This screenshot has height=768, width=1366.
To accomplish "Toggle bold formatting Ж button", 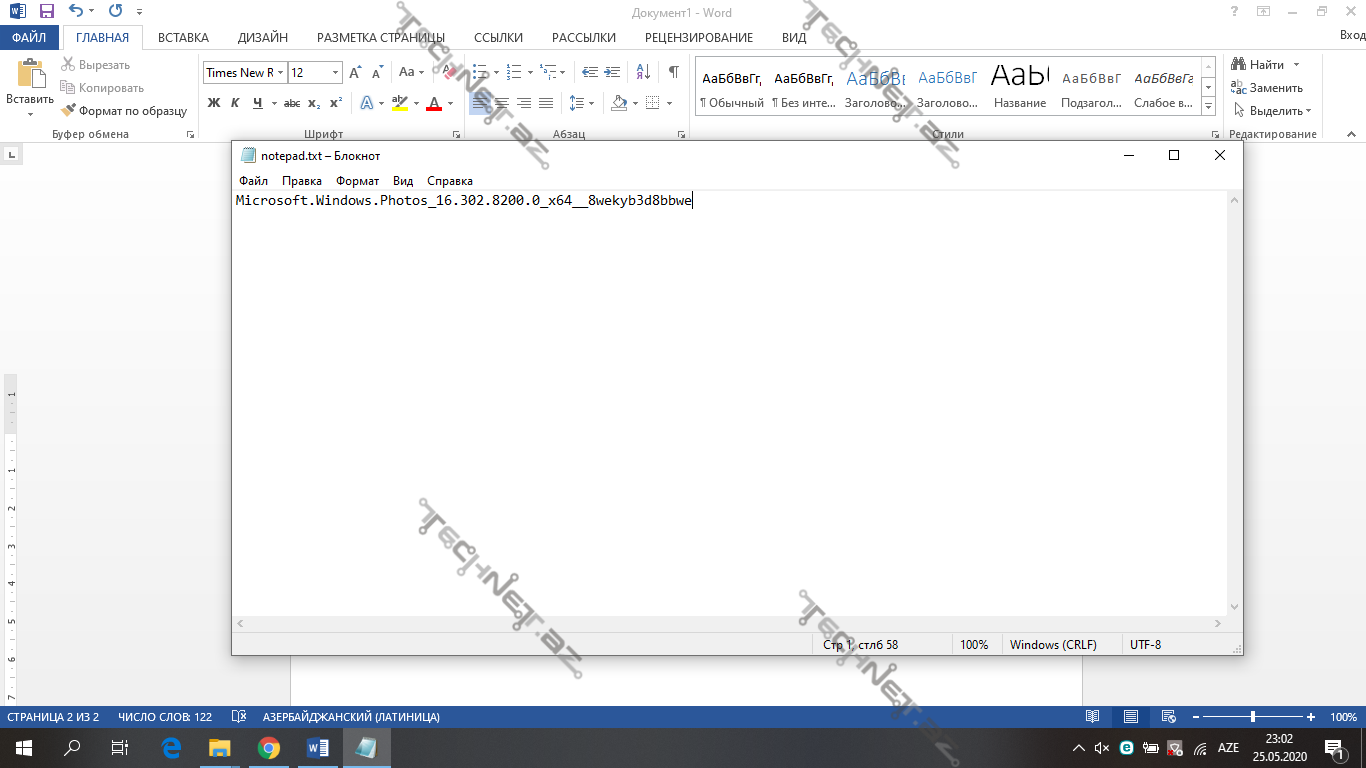I will tap(213, 103).
